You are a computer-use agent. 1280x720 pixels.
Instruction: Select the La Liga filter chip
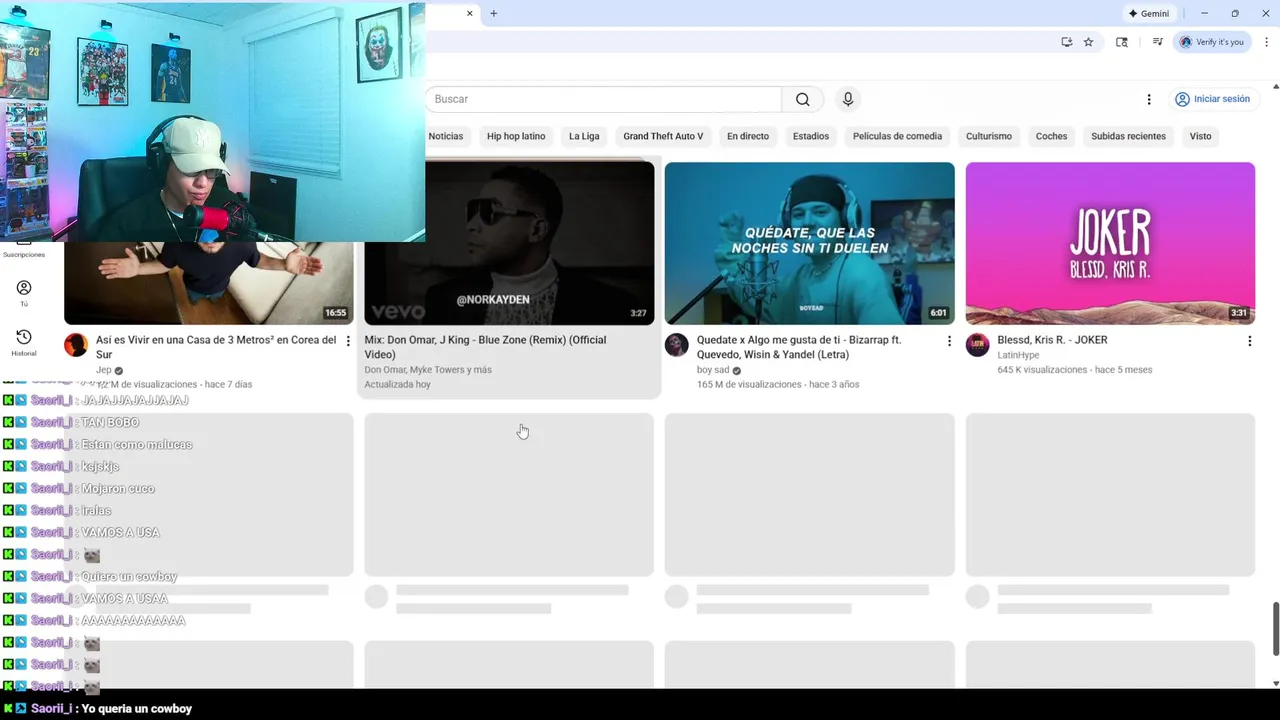pyautogui.click(x=584, y=136)
